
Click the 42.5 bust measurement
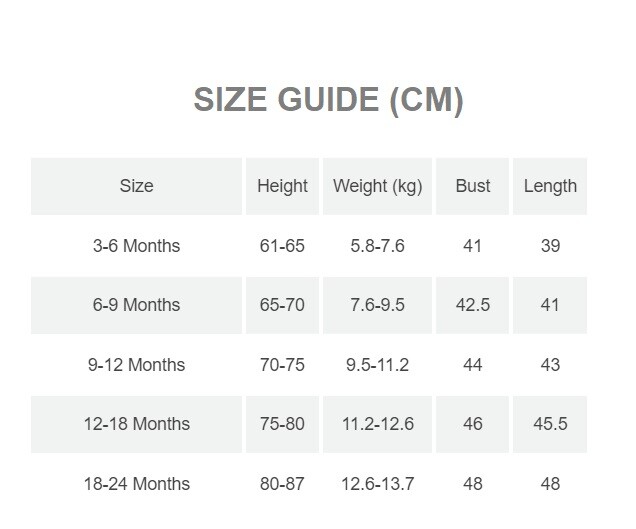pos(473,305)
